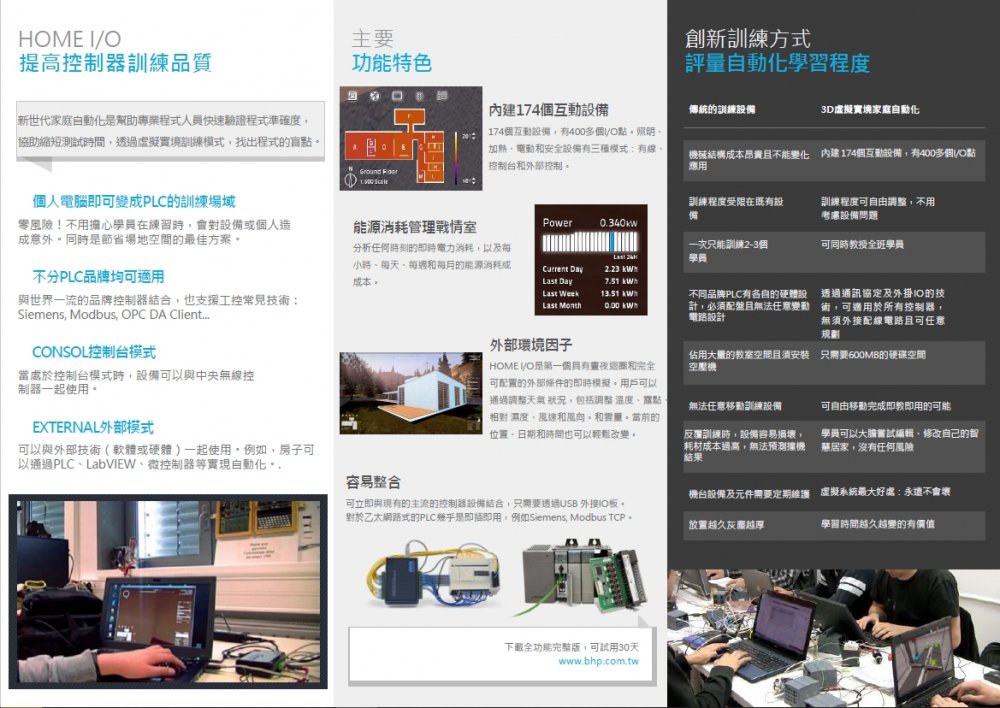Adjust the 10° lower temperature stepper
The width and height of the screenshot is (1000, 708).
(x=472, y=180)
